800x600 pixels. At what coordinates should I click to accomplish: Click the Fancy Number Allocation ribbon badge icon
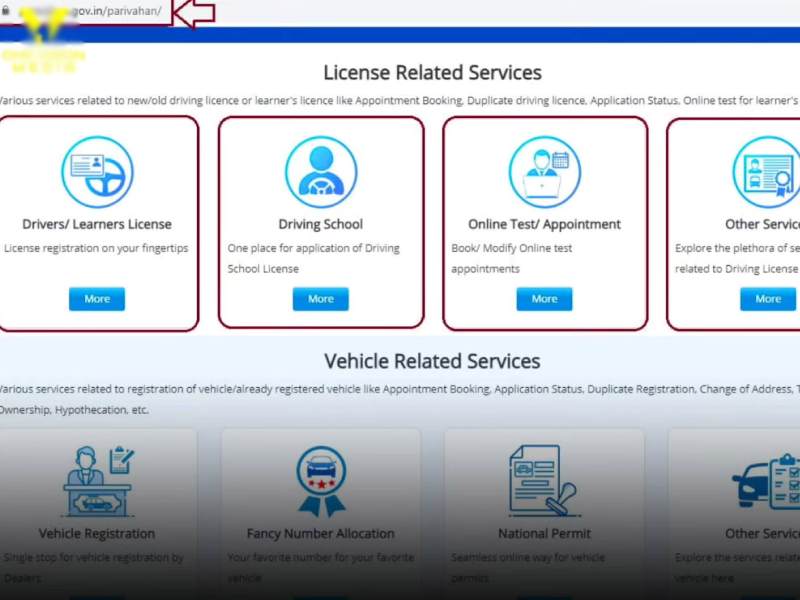coord(321,482)
